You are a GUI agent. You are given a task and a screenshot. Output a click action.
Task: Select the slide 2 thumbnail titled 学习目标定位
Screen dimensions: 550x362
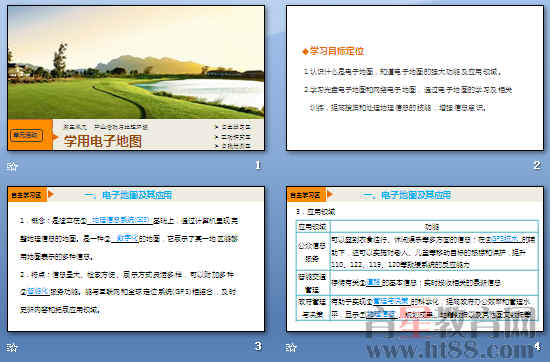[415, 78]
